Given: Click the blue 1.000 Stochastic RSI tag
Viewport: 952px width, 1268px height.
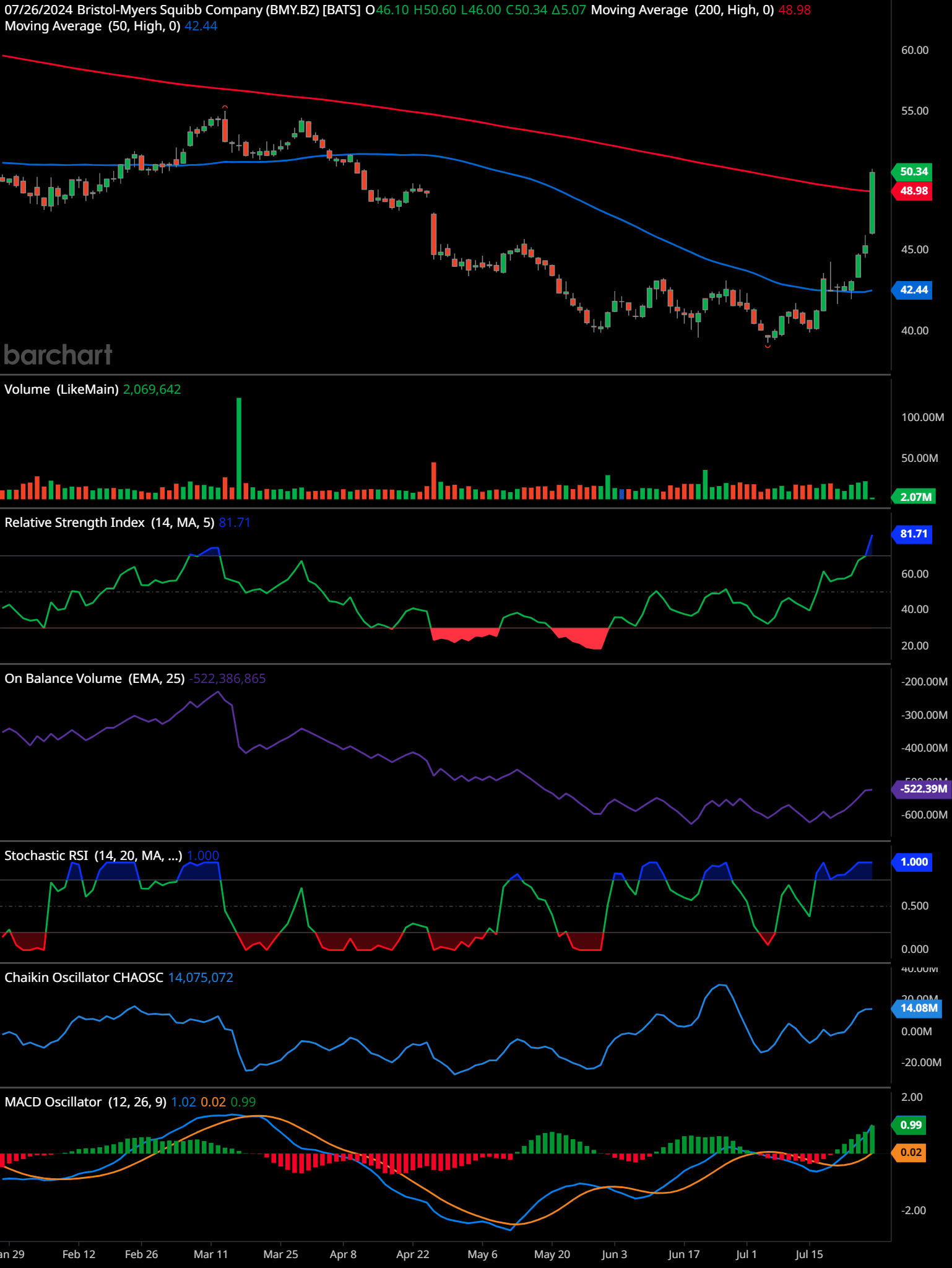Looking at the screenshot, I should click(x=912, y=862).
